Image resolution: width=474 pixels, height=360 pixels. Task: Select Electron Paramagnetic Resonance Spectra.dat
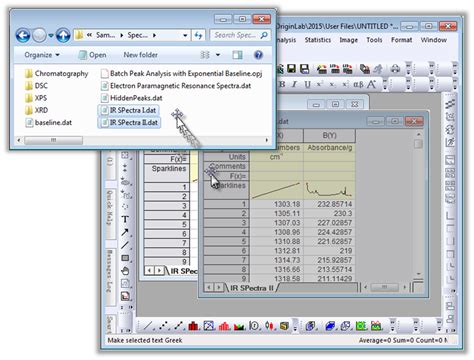[x=176, y=86]
